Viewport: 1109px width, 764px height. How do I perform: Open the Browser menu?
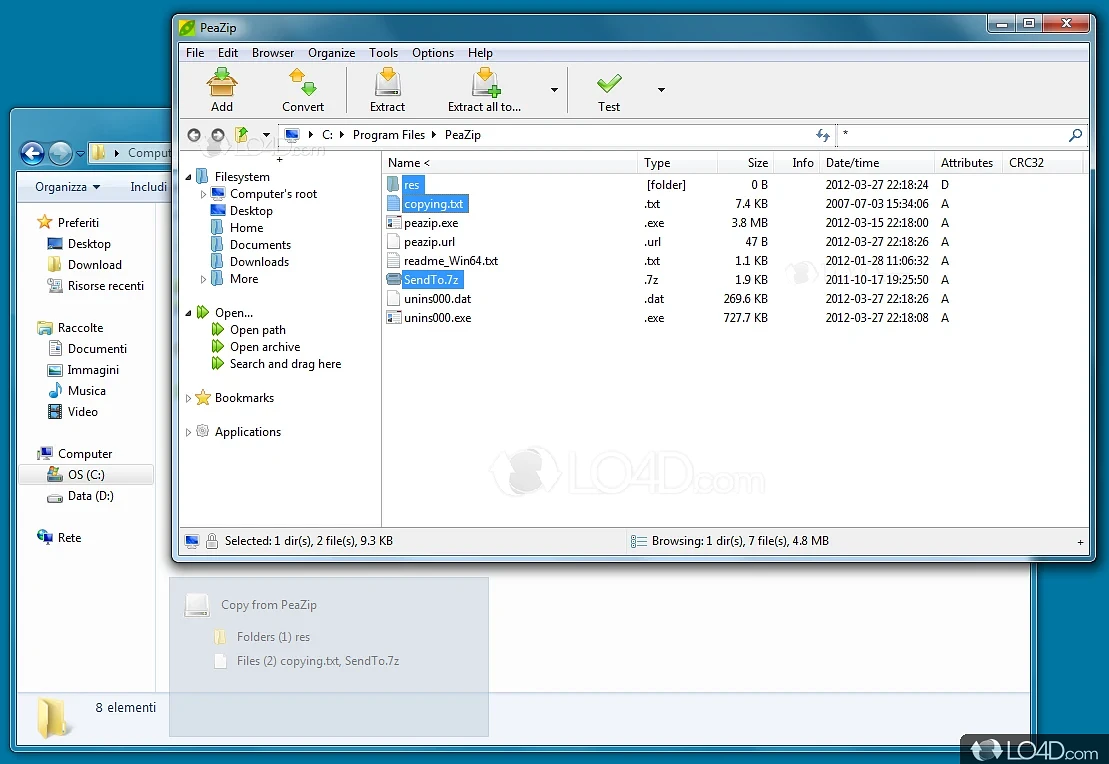pos(273,53)
